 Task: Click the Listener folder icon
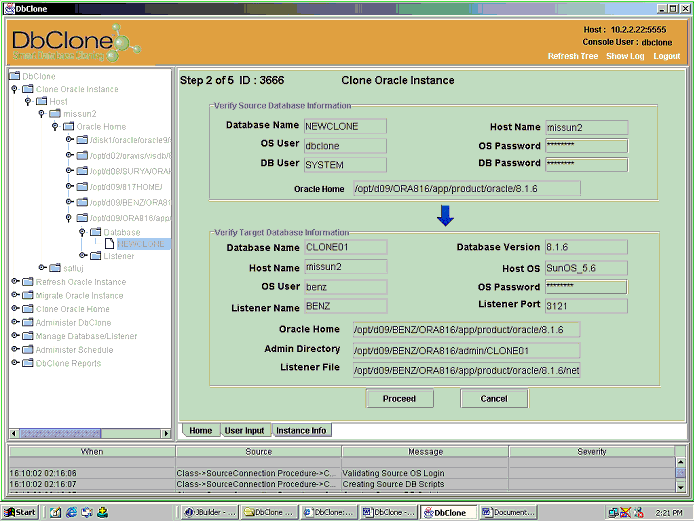(x=96, y=255)
